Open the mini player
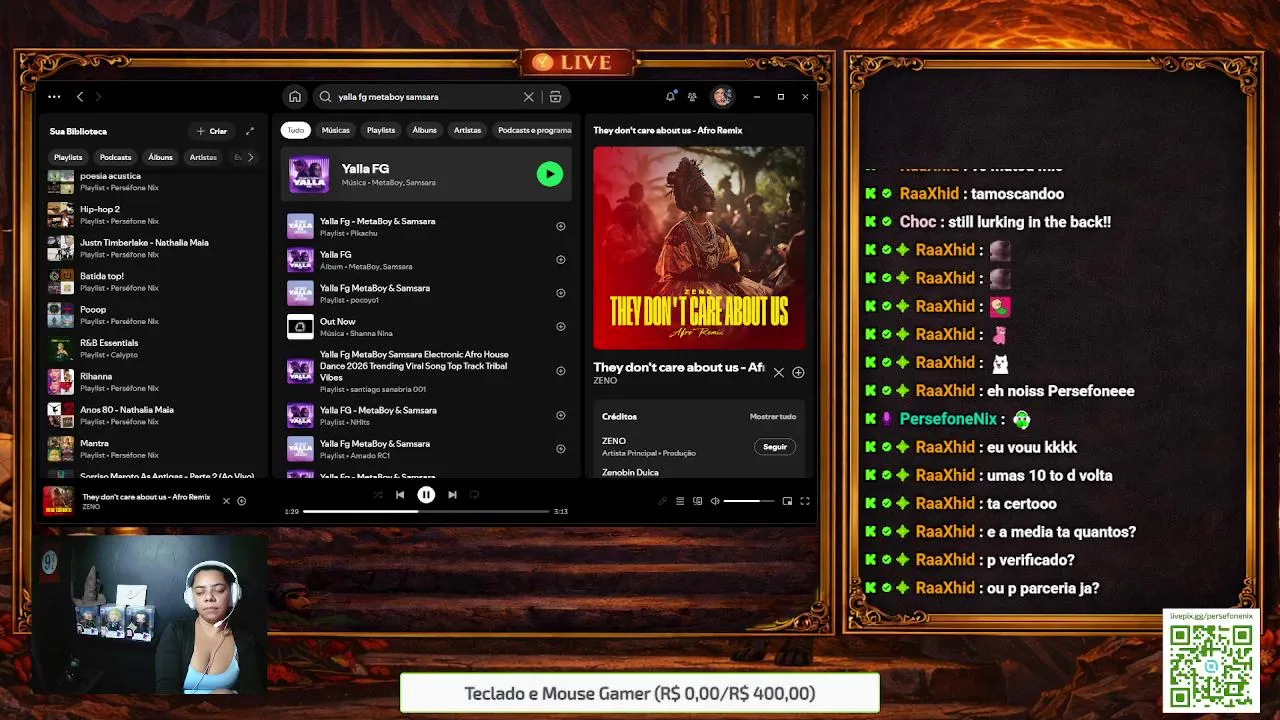The height and width of the screenshot is (720, 1280). tap(787, 501)
